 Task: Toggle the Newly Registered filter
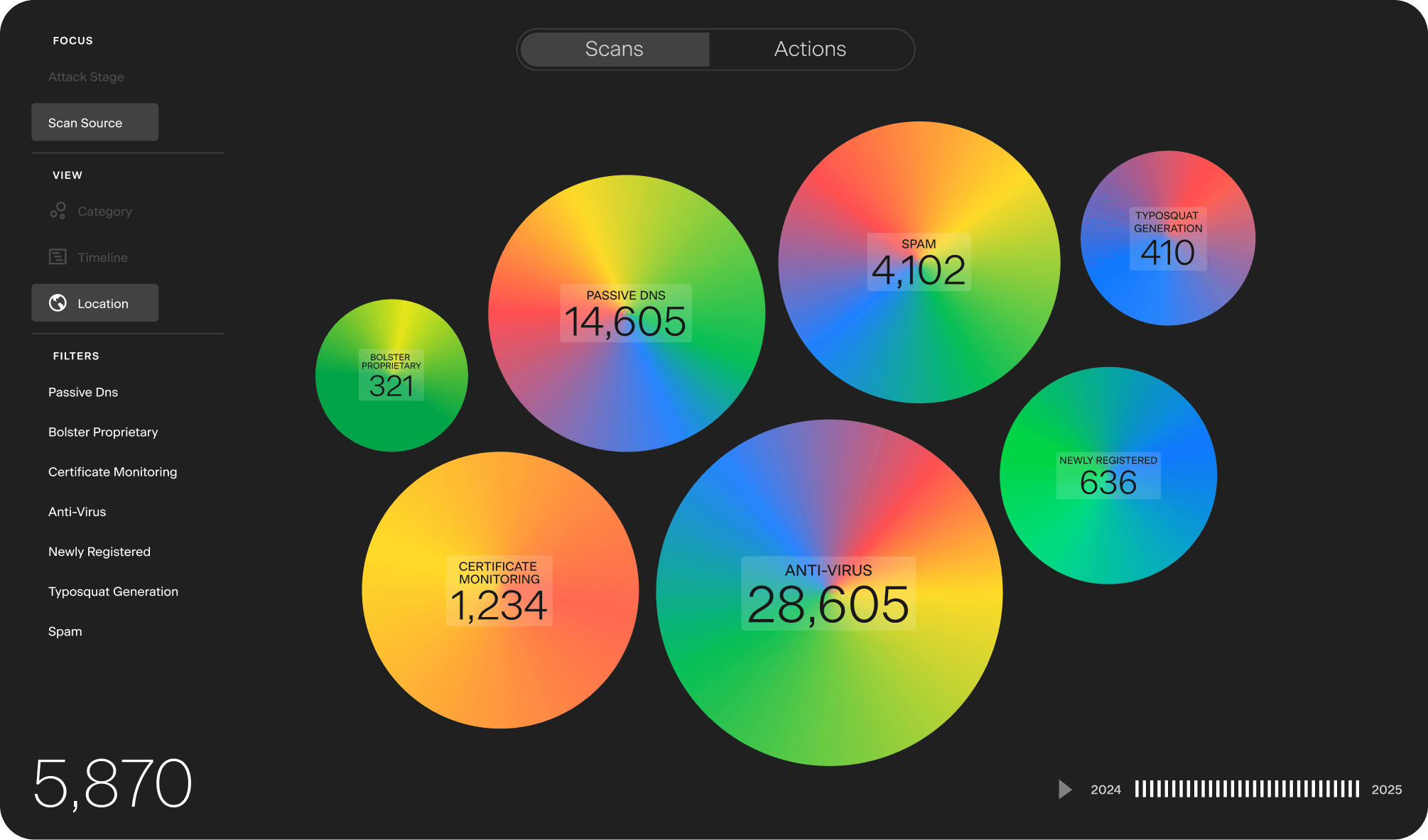(99, 551)
